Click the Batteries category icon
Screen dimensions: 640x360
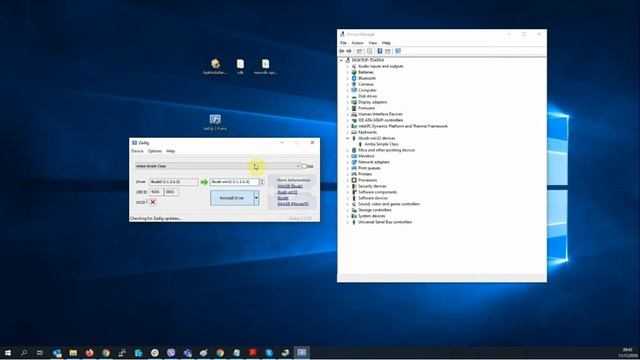(354, 72)
